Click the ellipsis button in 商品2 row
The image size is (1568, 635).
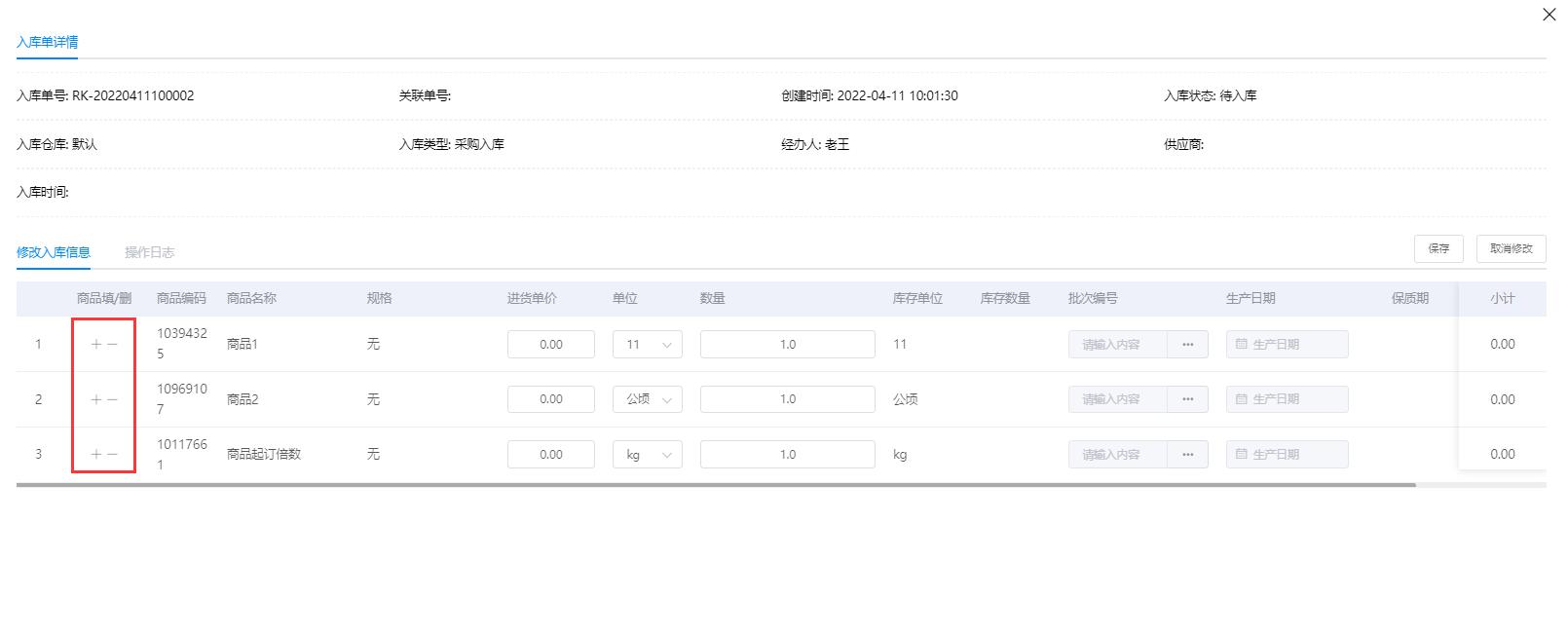1187,399
